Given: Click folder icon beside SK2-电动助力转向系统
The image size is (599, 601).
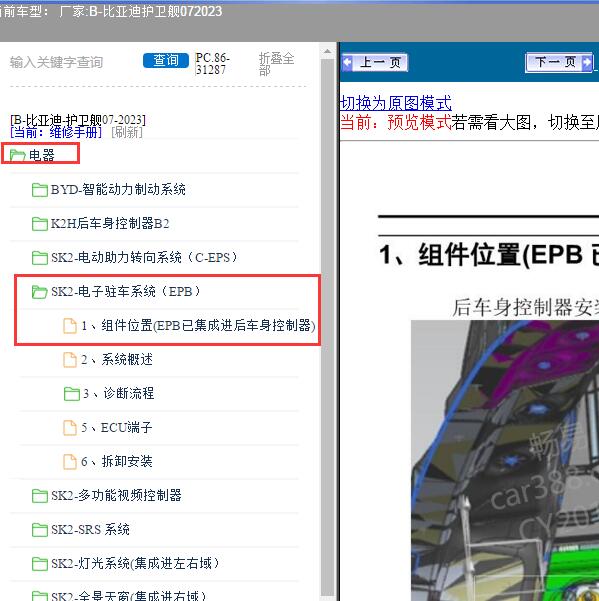Looking at the screenshot, I should click(x=39, y=258).
